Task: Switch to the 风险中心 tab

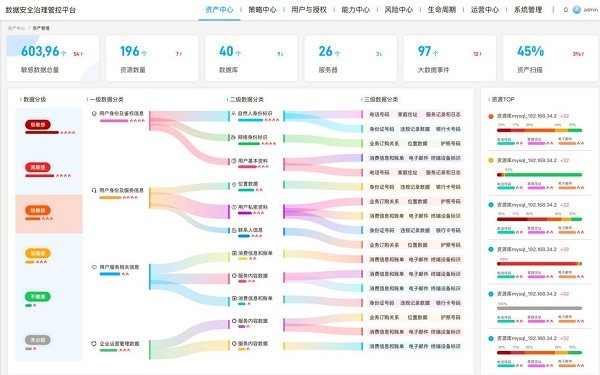Action: click(398, 10)
